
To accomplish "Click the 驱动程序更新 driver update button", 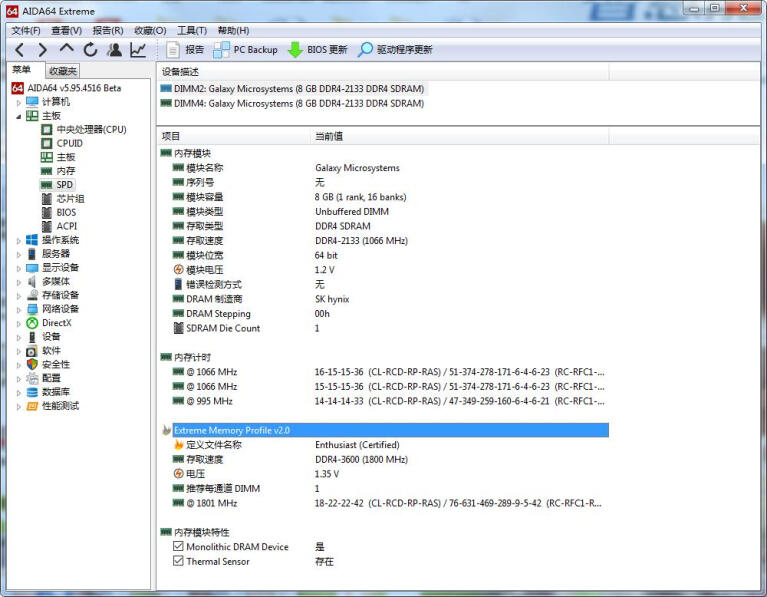I will [x=395, y=49].
